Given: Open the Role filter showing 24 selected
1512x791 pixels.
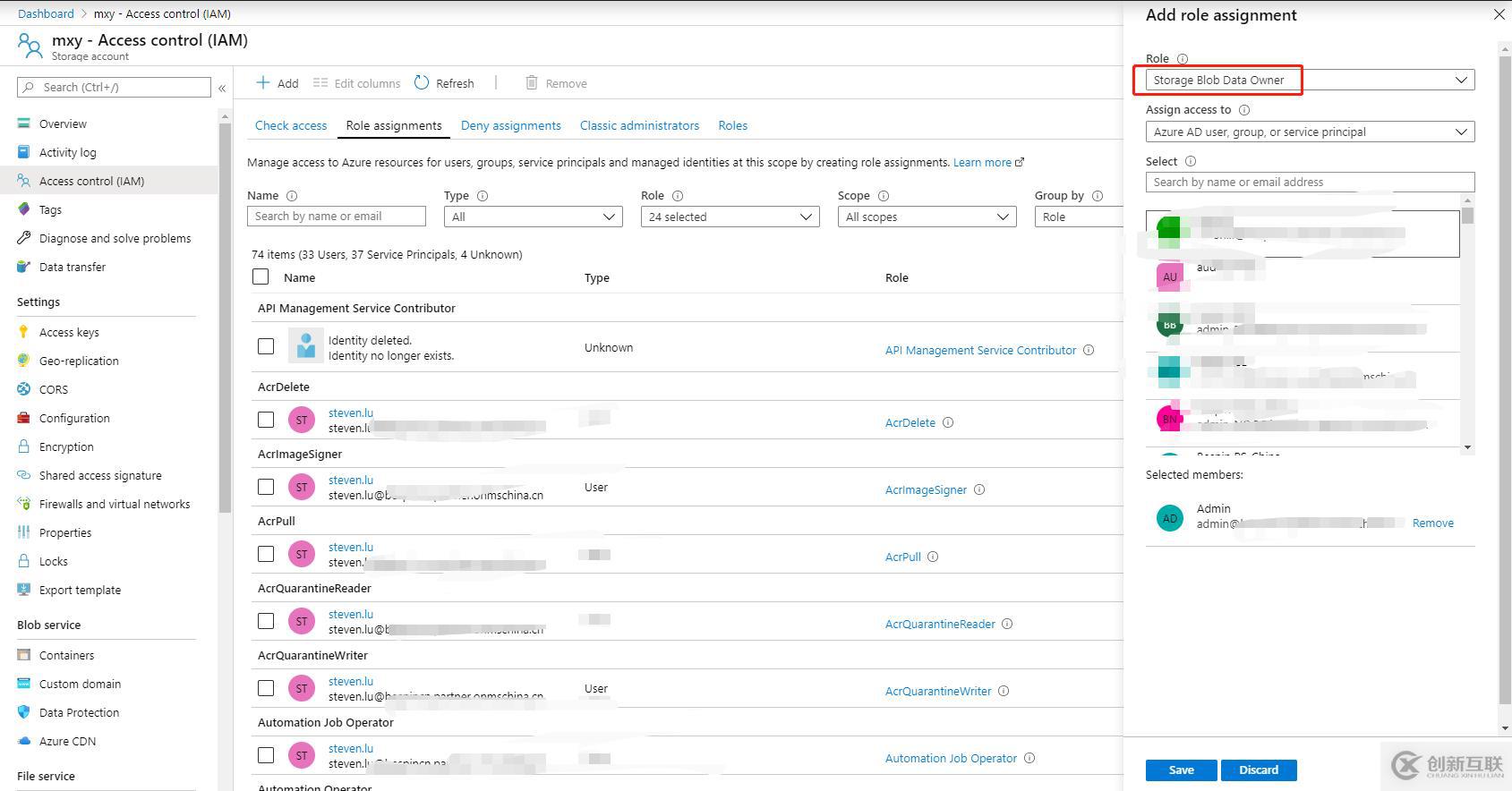Looking at the screenshot, I should click(730, 217).
